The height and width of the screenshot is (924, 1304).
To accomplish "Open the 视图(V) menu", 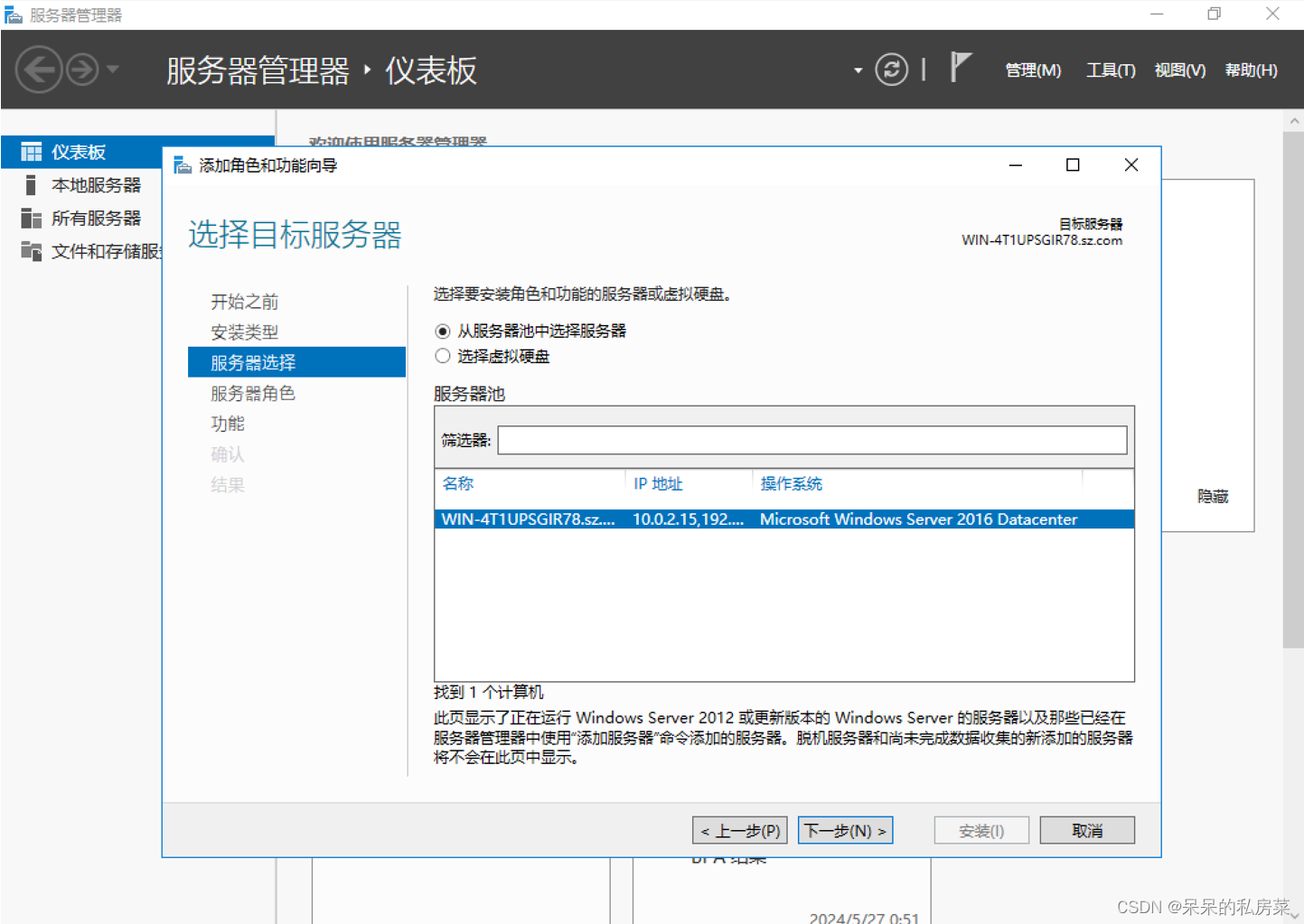I will click(x=1180, y=70).
